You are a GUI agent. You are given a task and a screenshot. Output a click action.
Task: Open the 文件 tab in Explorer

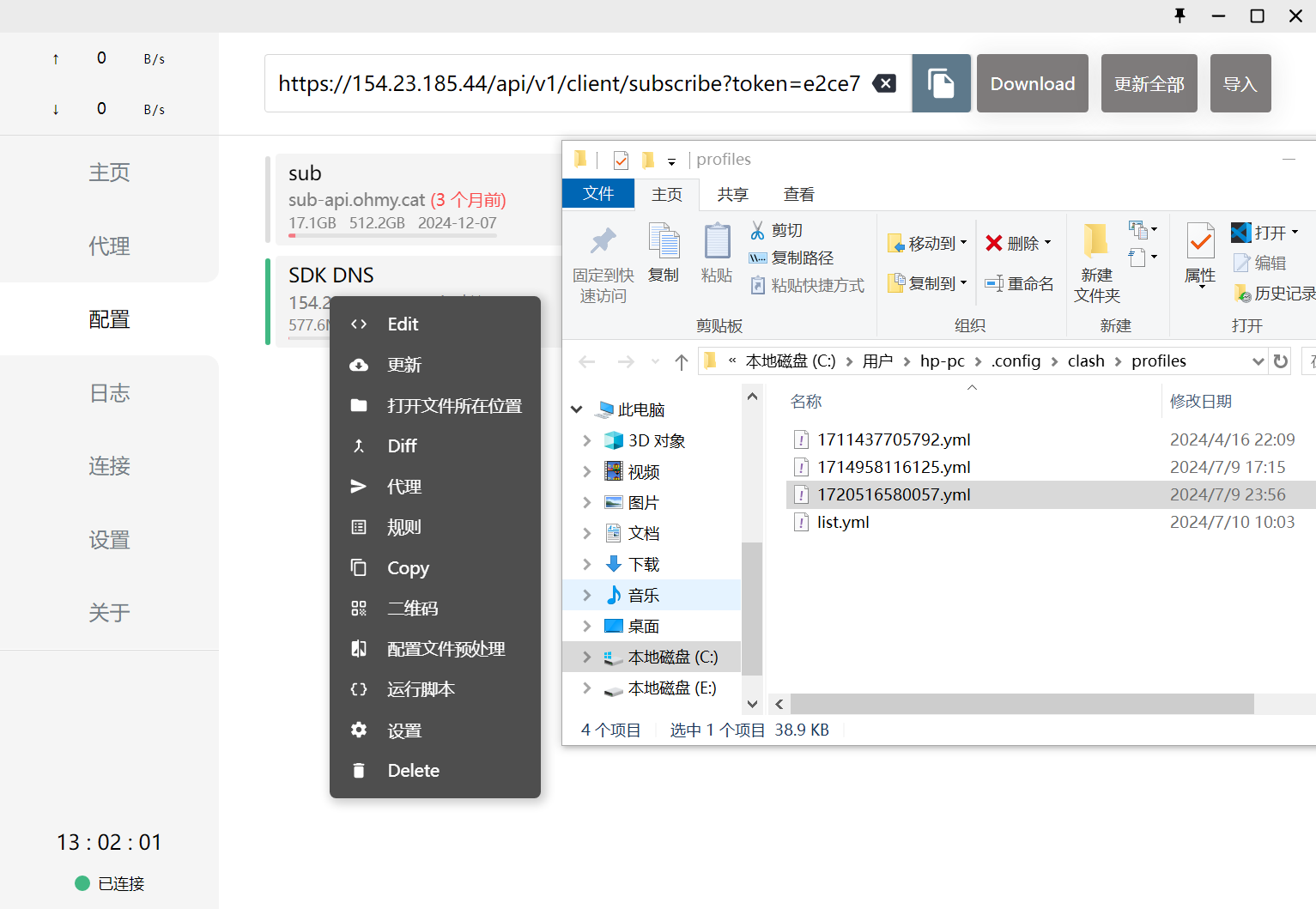click(x=598, y=194)
